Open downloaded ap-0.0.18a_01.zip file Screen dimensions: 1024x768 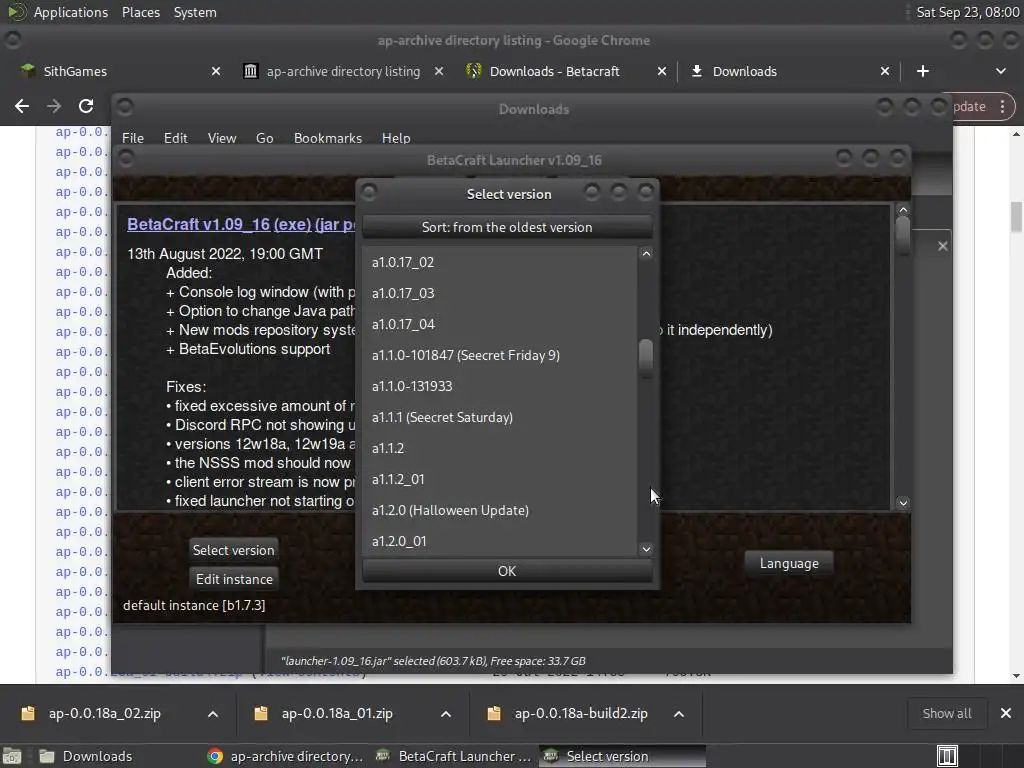[337, 713]
